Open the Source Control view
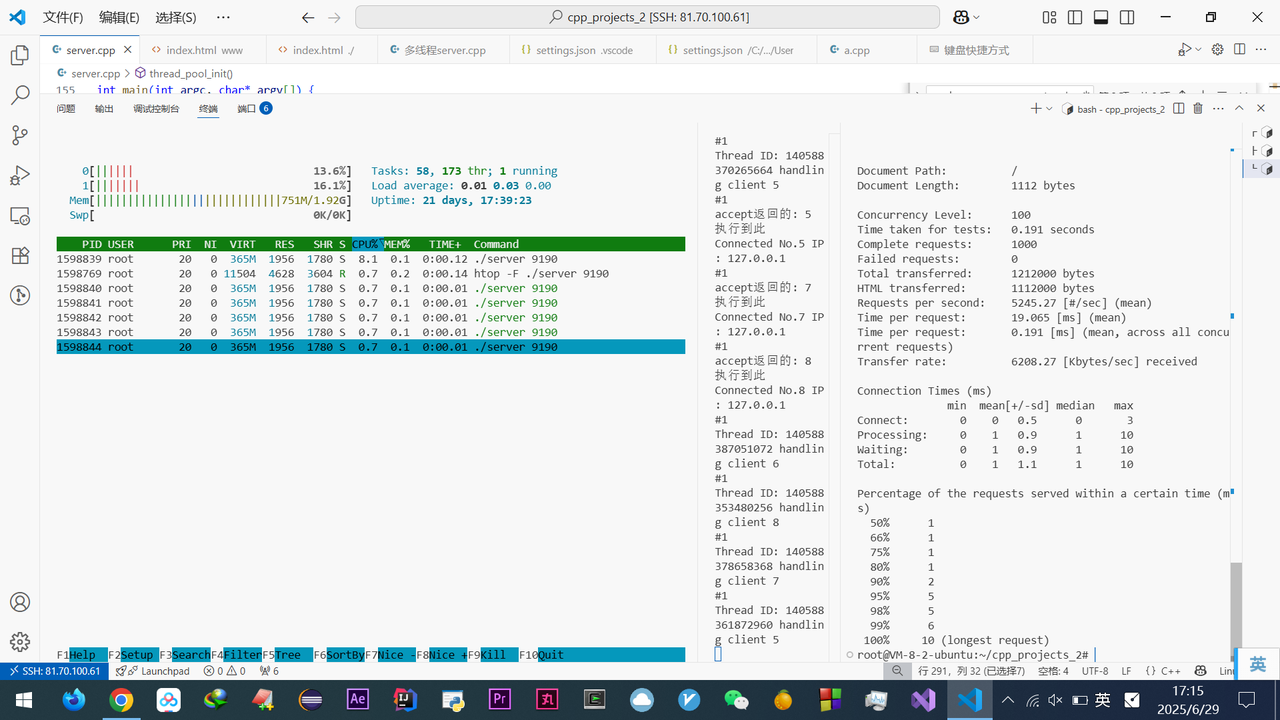This screenshot has width=1280, height=720. coord(19,135)
